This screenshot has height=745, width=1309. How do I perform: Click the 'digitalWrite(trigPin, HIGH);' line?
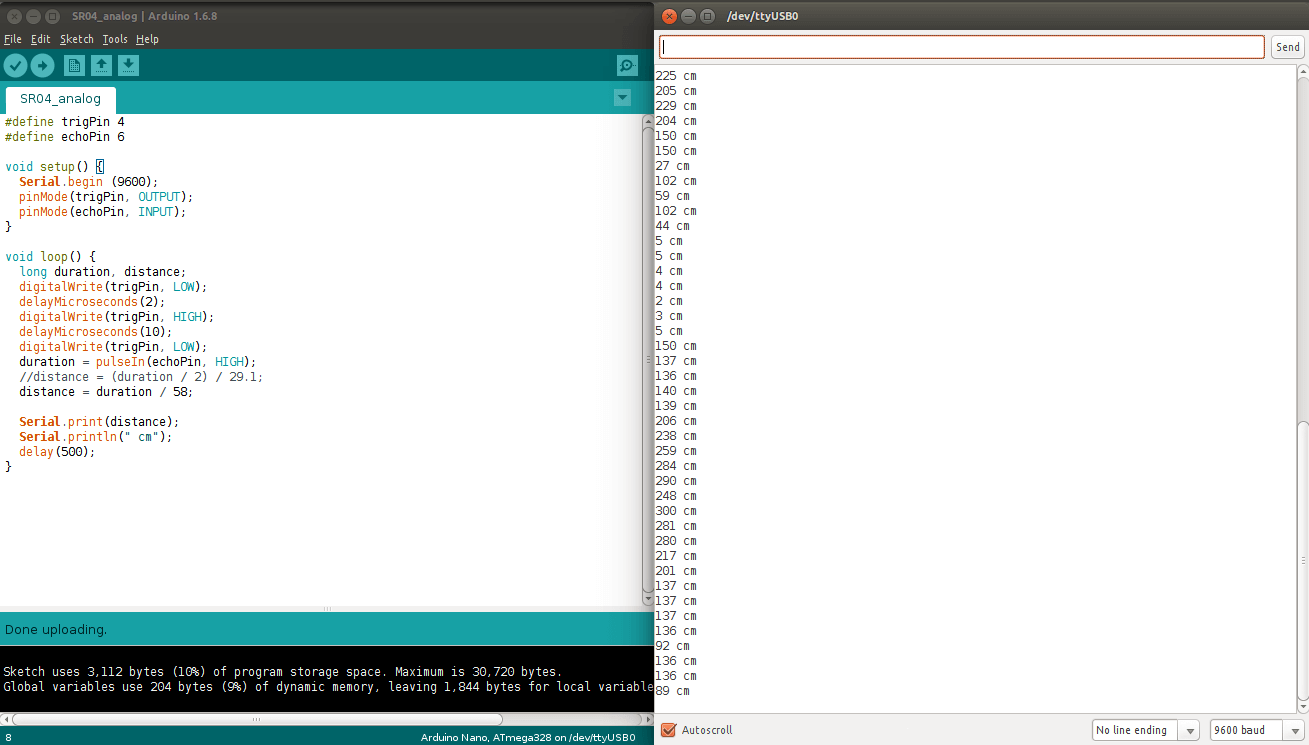116,316
